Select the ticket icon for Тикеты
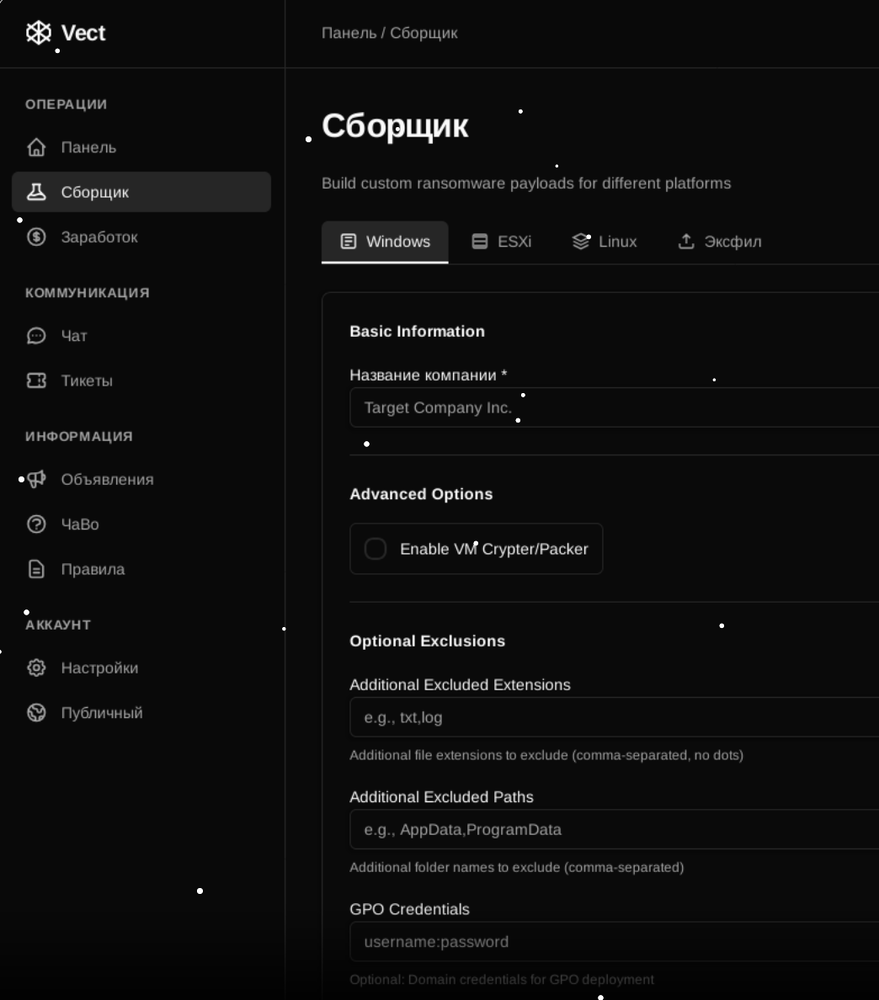The image size is (879, 1000). pos(37,381)
